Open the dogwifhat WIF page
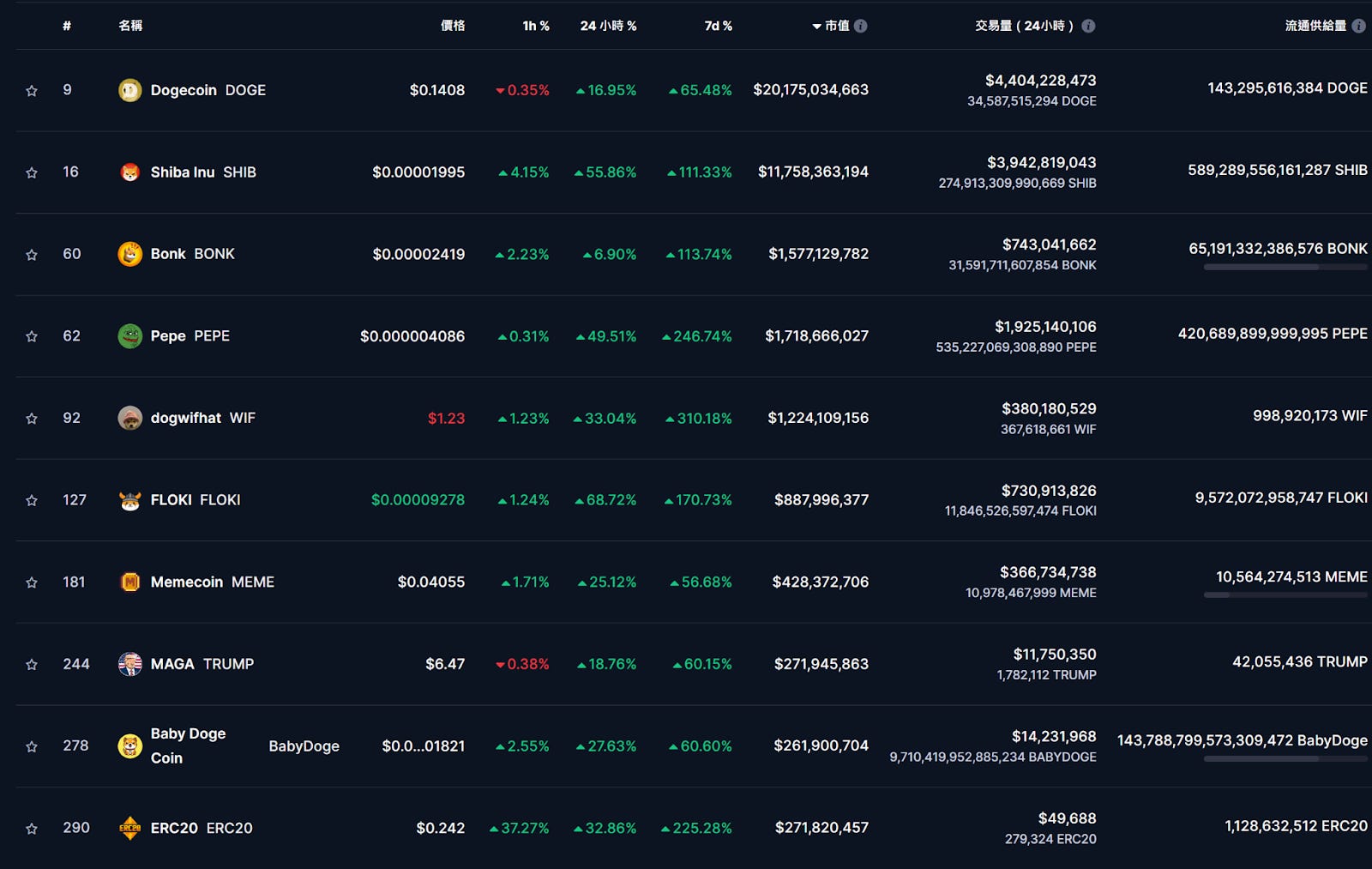 [203, 418]
